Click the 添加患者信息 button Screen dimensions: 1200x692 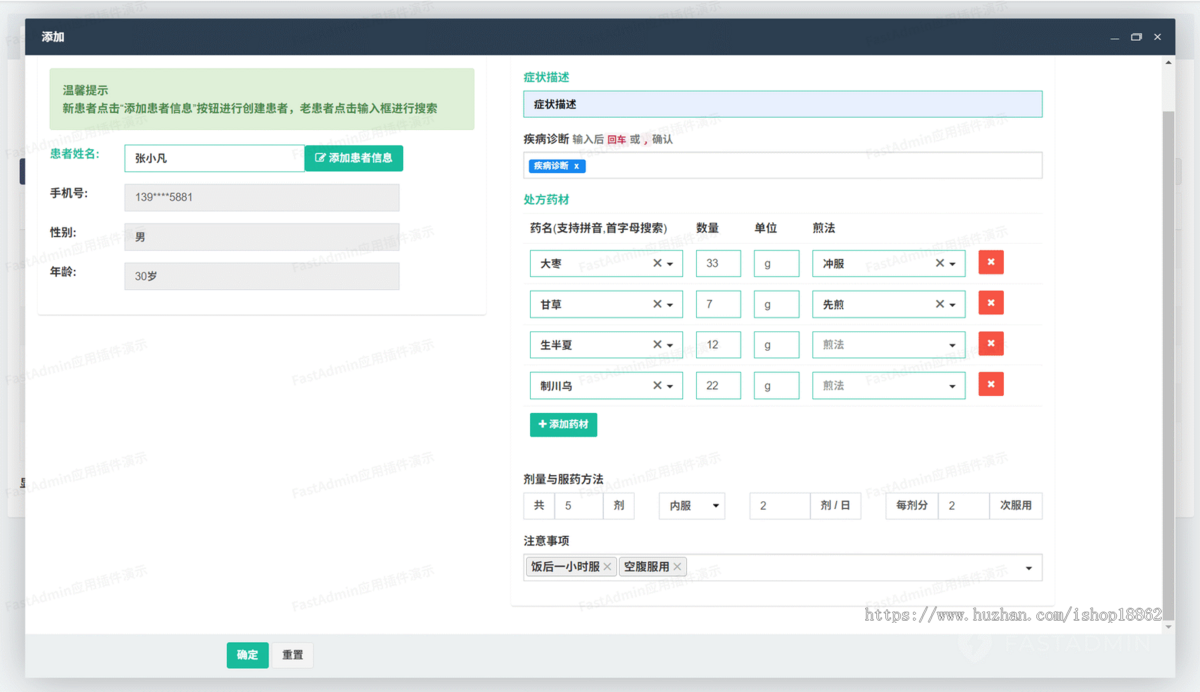point(354,158)
